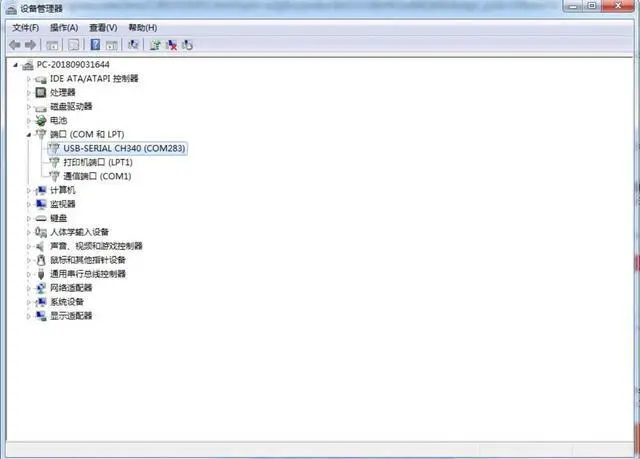This screenshot has height=459, width=640.
Task: Click the Forward arrow toolbar icon
Action: pos(32,45)
